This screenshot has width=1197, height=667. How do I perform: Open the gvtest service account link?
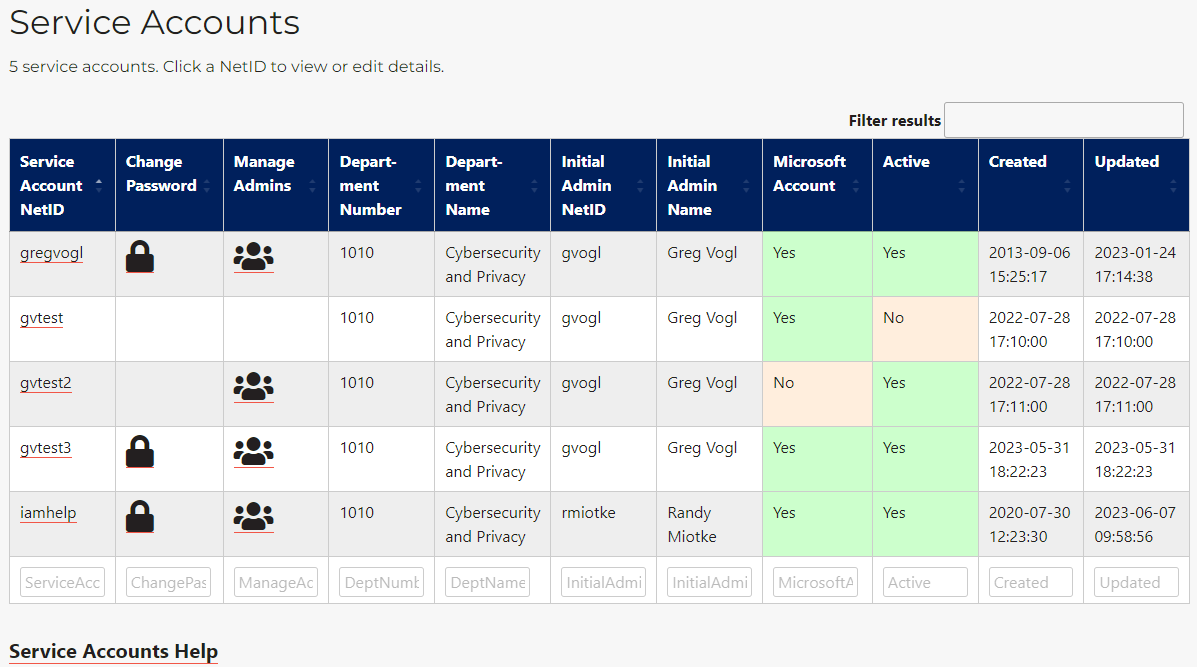(x=41, y=318)
